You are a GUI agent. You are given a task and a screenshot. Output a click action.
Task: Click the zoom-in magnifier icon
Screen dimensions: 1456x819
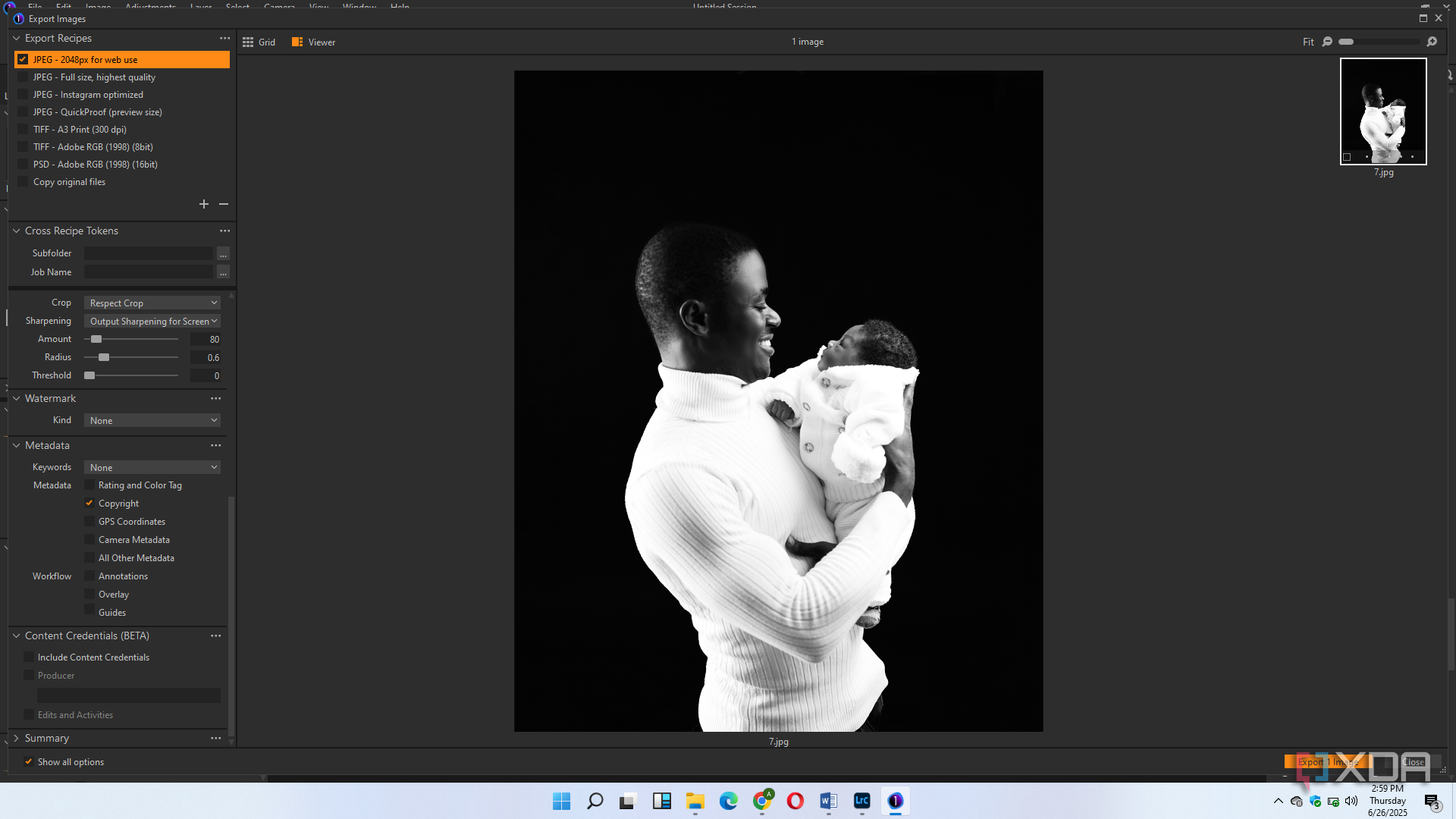(1432, 42)
